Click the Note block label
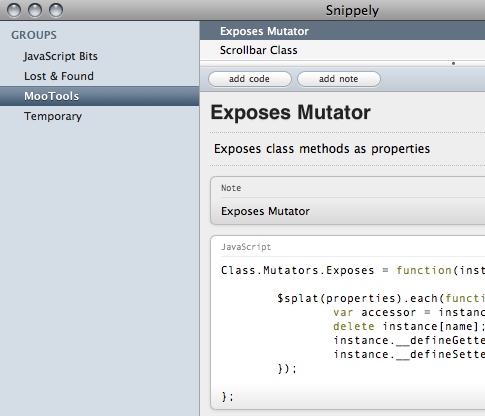Screen dimensions: 485x416 coord(231,188)
